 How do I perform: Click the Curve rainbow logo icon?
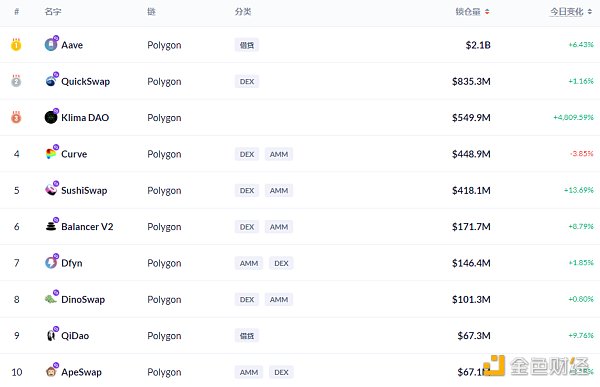point(51,153)
